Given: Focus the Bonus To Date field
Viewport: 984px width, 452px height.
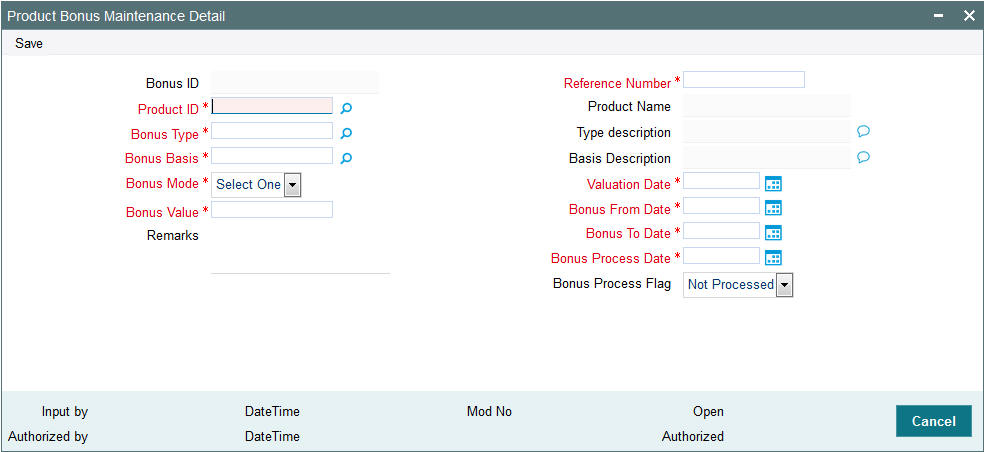Looking at the screenshot, I should (x=722, y=230).
